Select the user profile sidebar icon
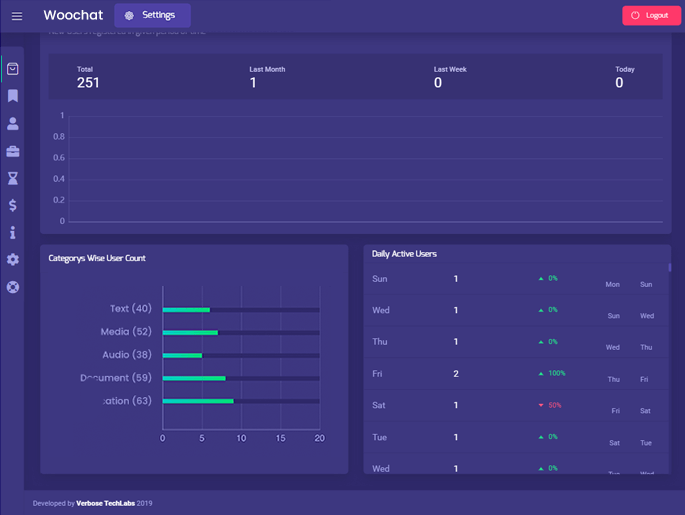Screen dimensions: 685x515 pos(13,124)
